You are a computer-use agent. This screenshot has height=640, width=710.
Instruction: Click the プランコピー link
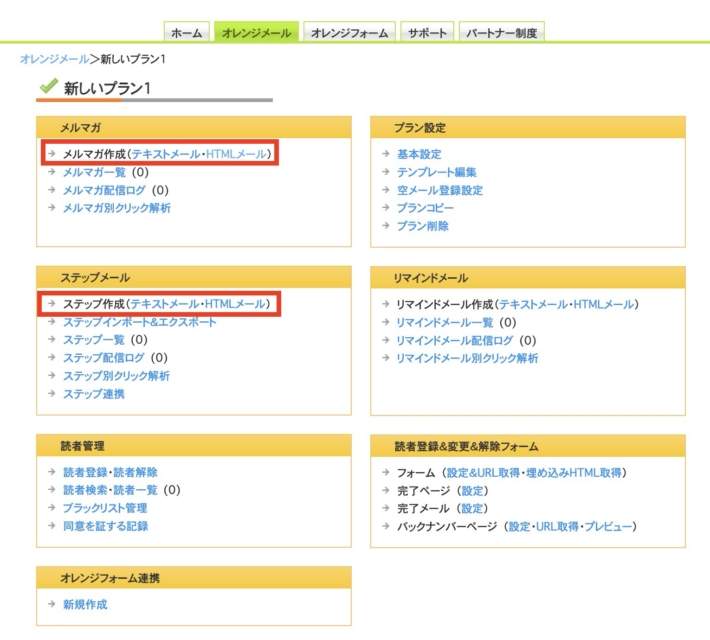[425, 208]
